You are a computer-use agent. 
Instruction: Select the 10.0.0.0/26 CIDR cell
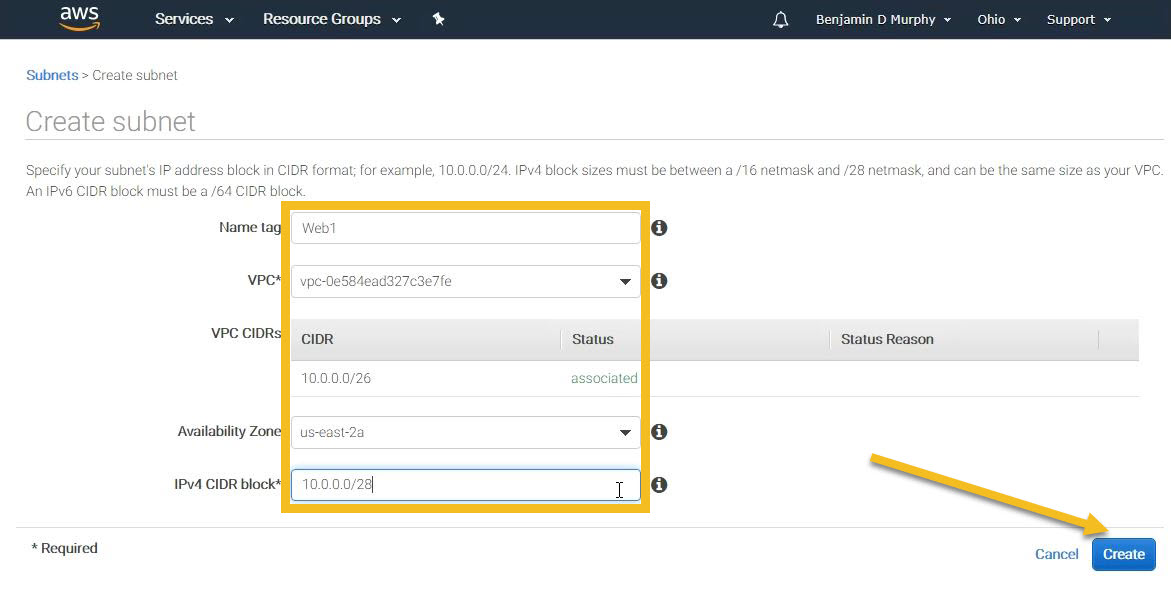pos(336,379)
